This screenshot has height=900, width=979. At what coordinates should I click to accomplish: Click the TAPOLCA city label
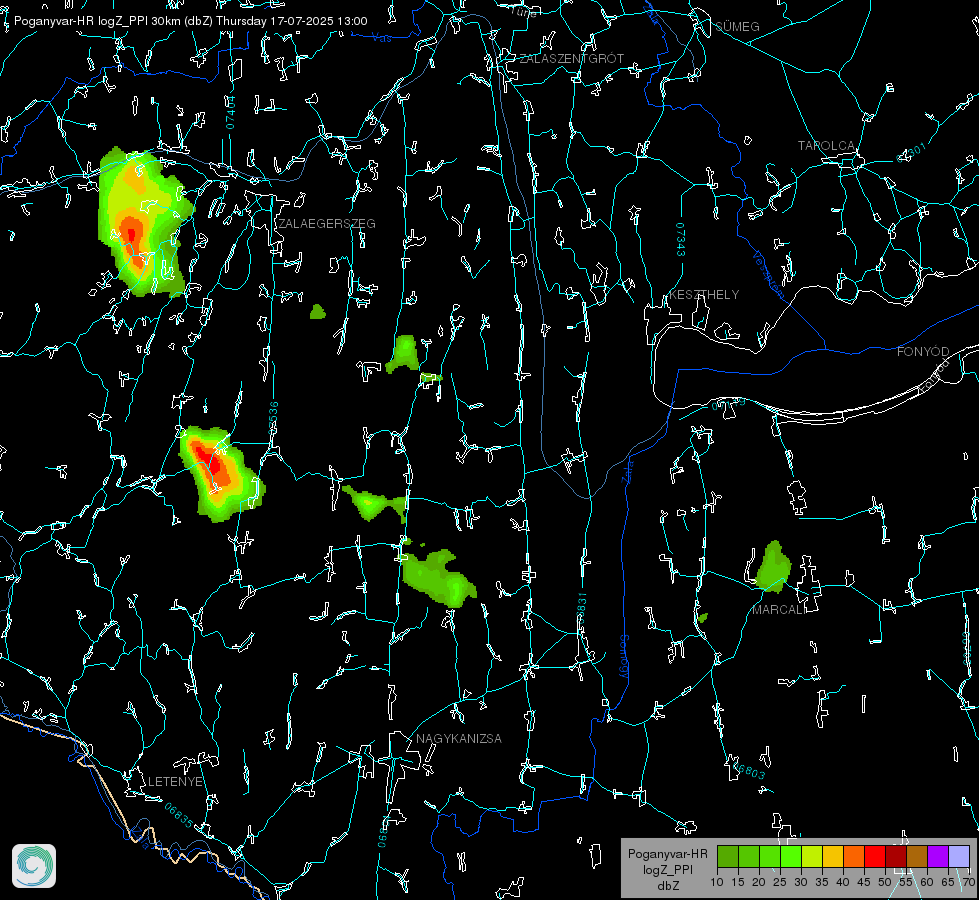tap(826, 146)
